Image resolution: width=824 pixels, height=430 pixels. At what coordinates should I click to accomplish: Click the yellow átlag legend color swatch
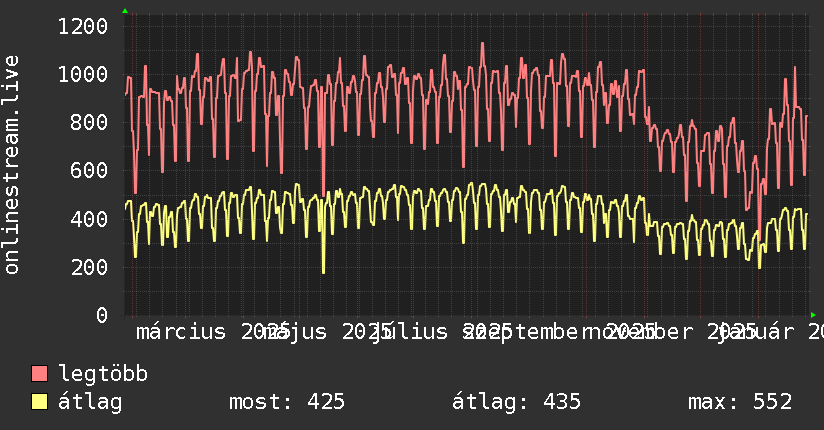click(x=39, y=402)
